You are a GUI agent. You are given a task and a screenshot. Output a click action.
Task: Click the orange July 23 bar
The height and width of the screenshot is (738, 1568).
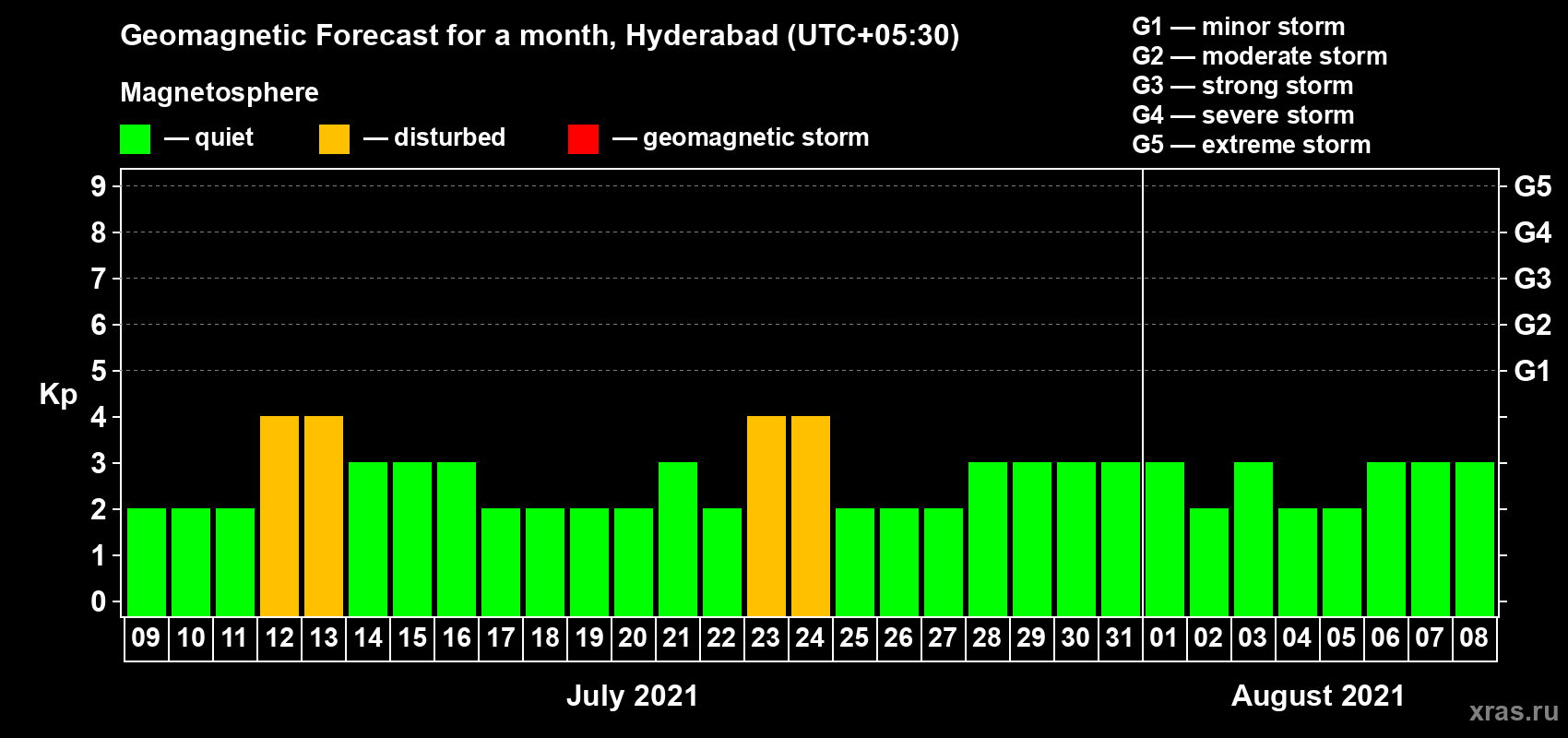pyautogui.click(x=766, y=516)
